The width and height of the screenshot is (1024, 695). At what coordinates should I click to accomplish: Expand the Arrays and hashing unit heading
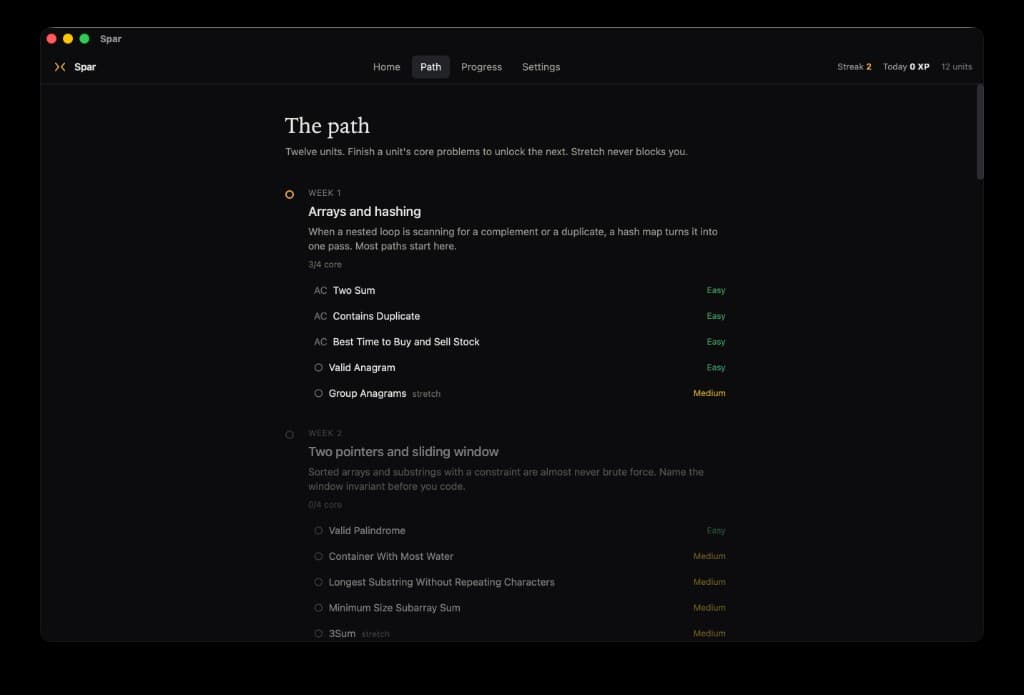(x=364, y=212)
